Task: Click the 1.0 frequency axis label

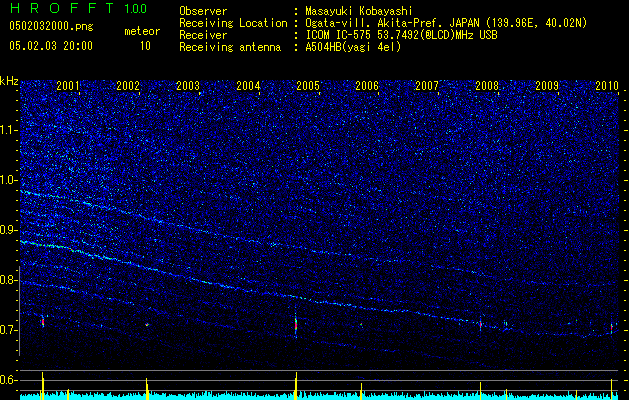Action: (9, 180)
